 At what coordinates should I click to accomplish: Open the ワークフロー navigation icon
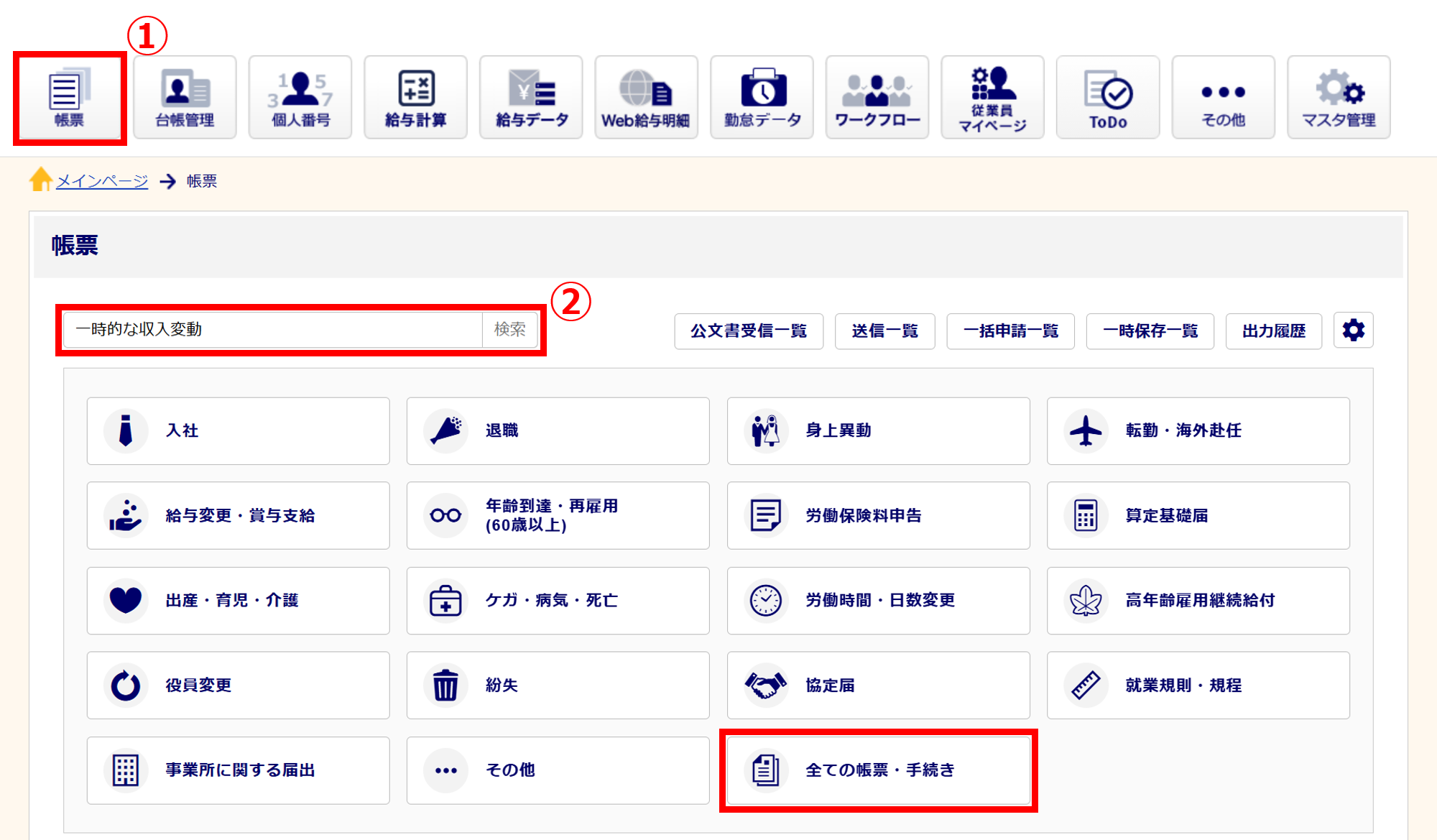point(877,98)
